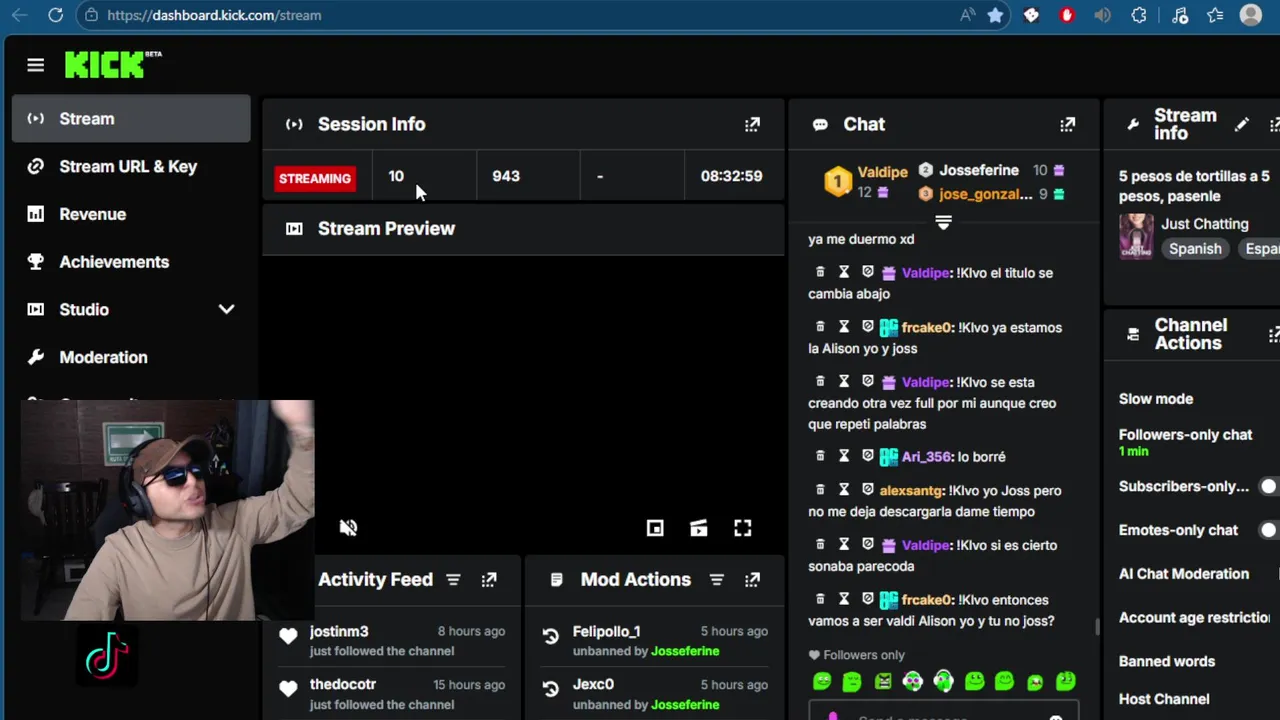Insert the last green emote in row
The height and width of the screenshot is (720, 1280).
[1066, 682]
